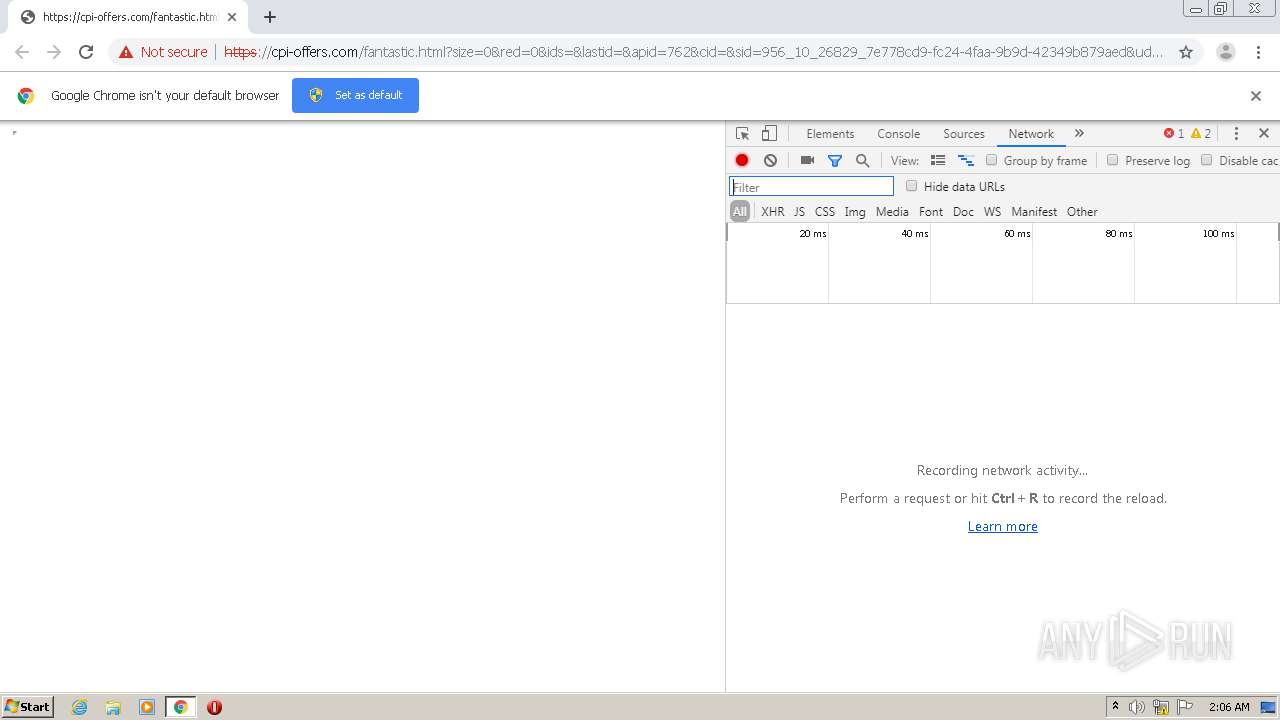The width and height of the screenshot is (1280, 720).
Task: Filter requests by Media
Action: click(892, 212)
